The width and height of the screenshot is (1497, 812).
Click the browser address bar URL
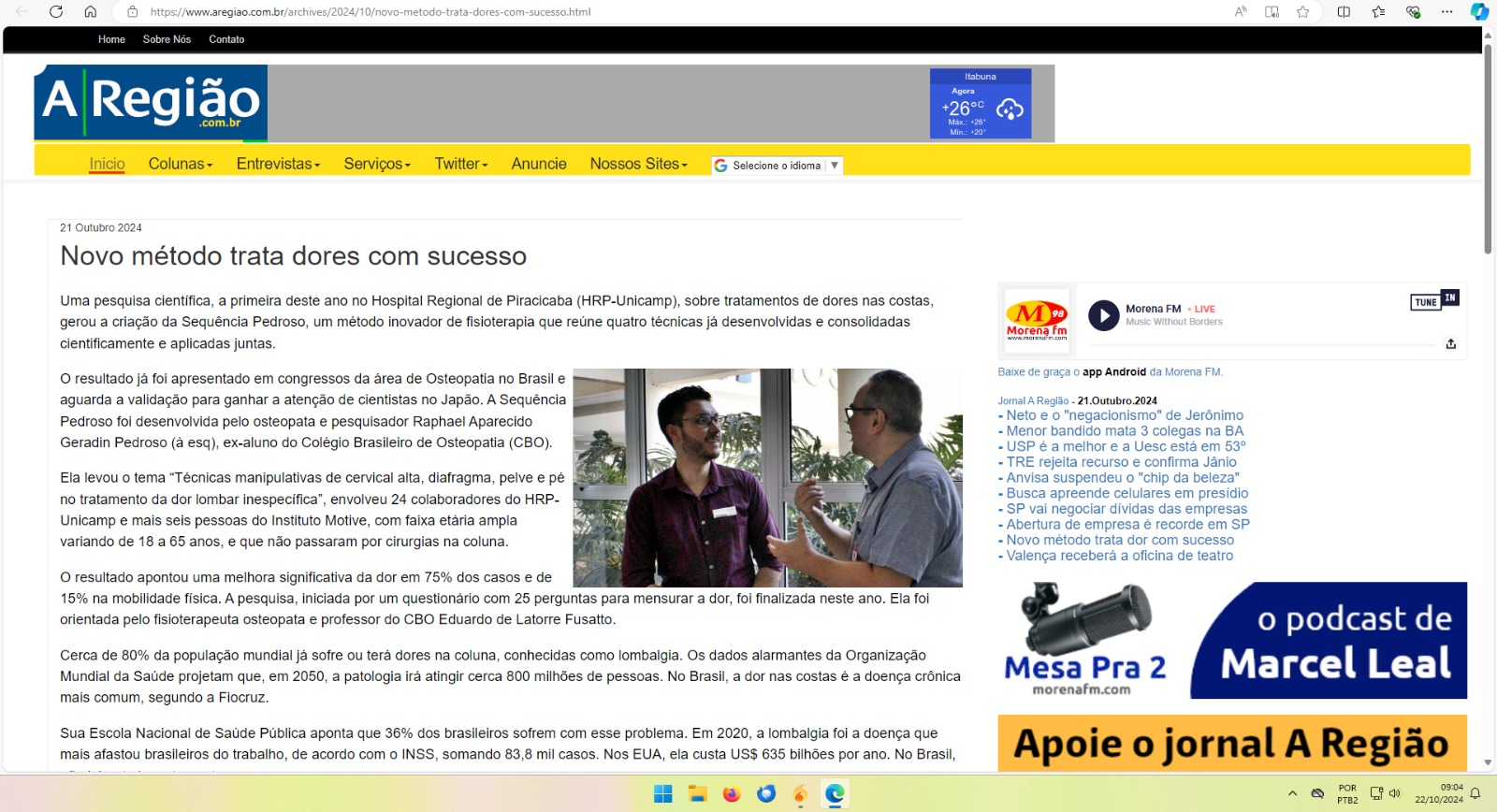tap(371, 12)
